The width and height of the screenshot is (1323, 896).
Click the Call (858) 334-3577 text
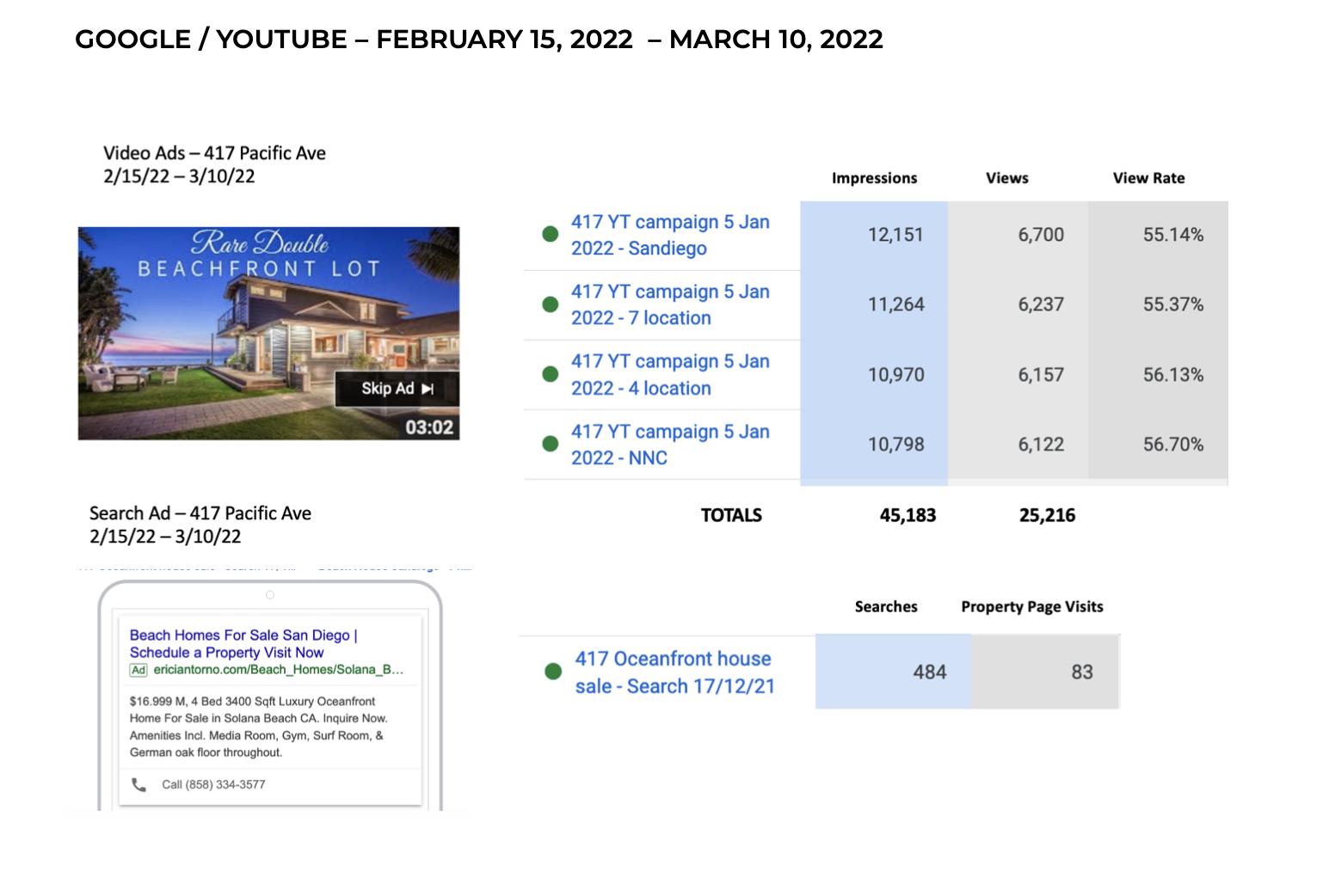[213, 784]
